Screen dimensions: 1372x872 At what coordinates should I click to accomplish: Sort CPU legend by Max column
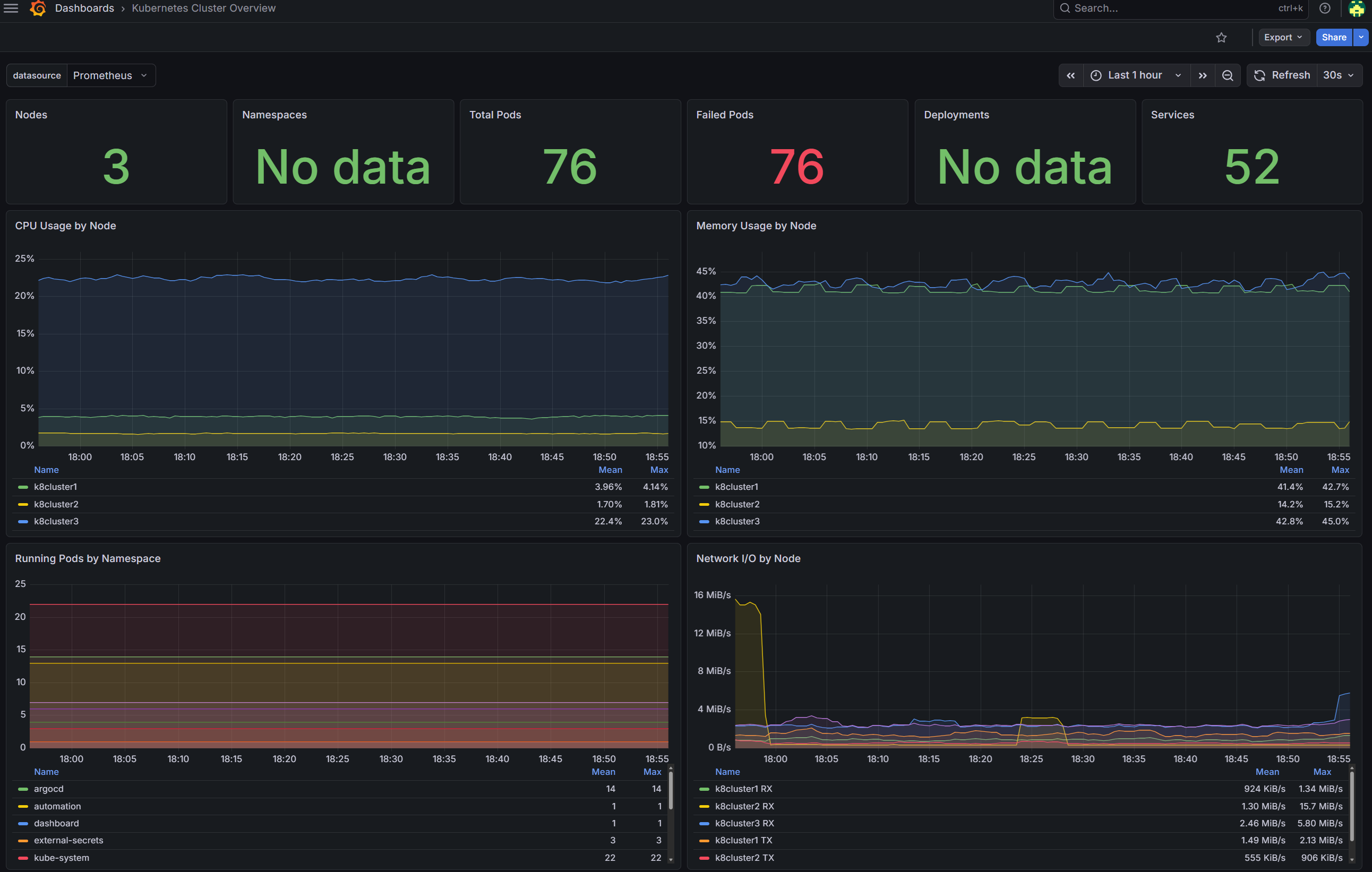659,470
